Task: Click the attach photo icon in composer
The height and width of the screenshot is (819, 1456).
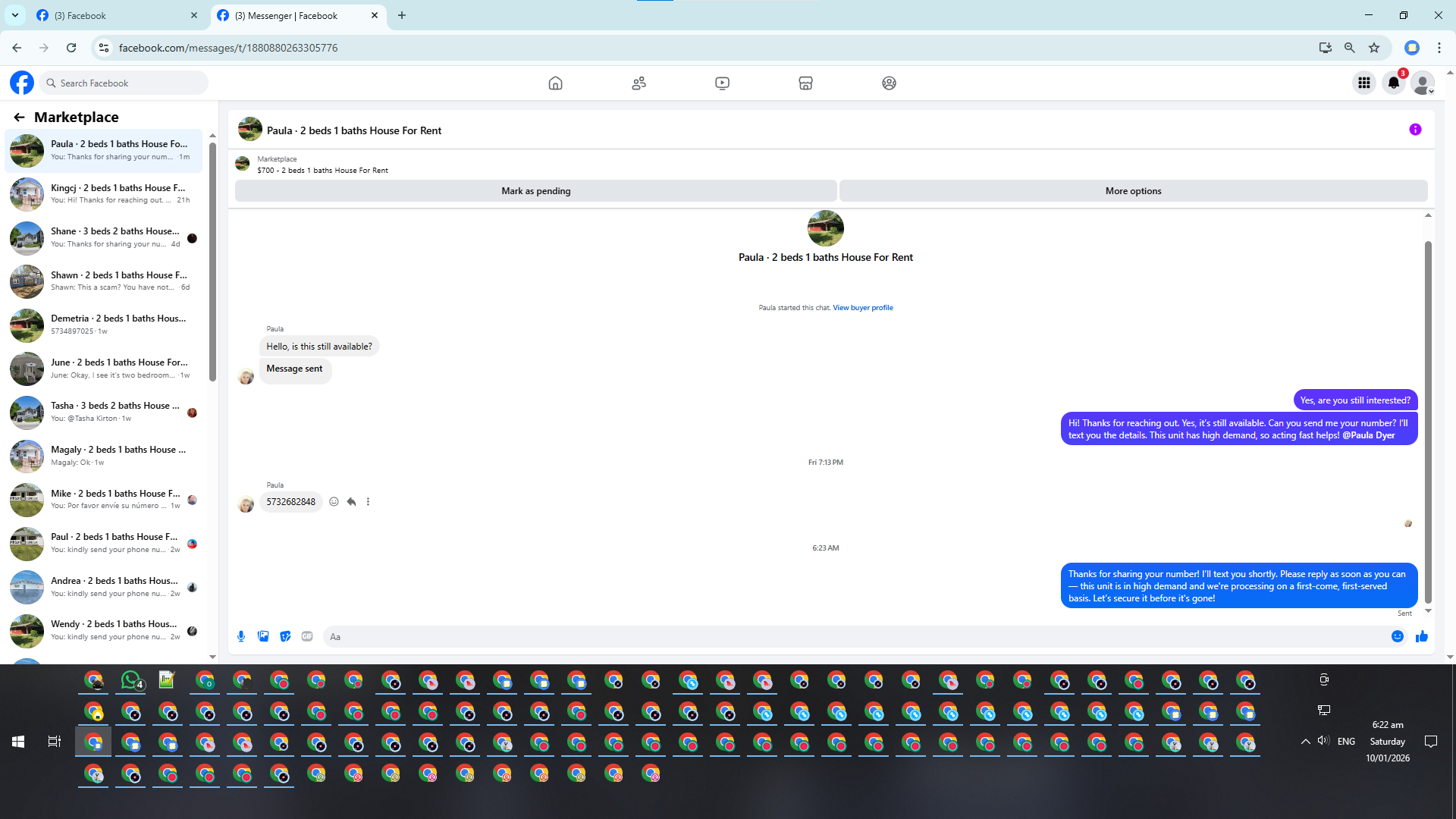Action: (x=263, y=637)
